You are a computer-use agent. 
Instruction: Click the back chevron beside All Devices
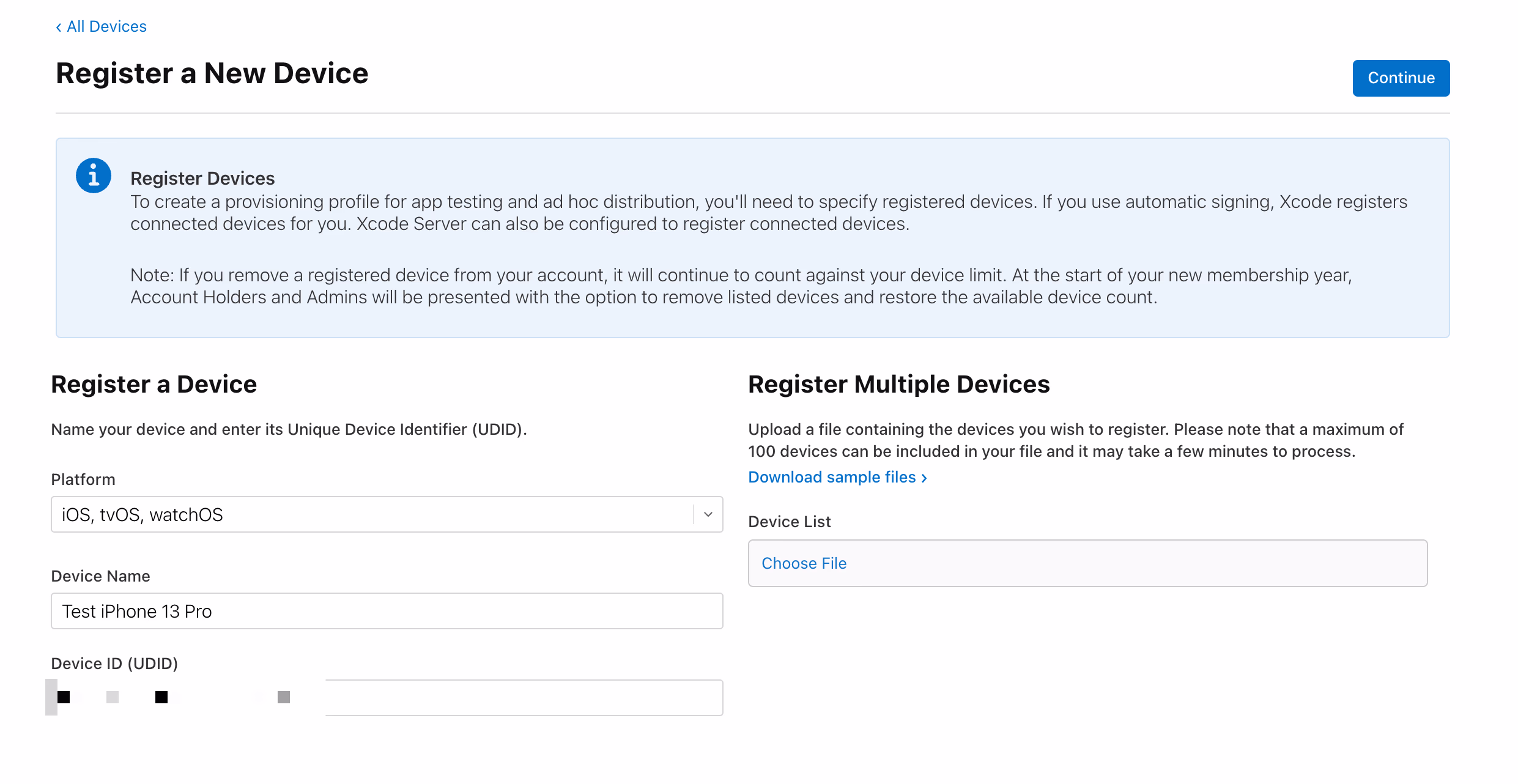[59, 27]
